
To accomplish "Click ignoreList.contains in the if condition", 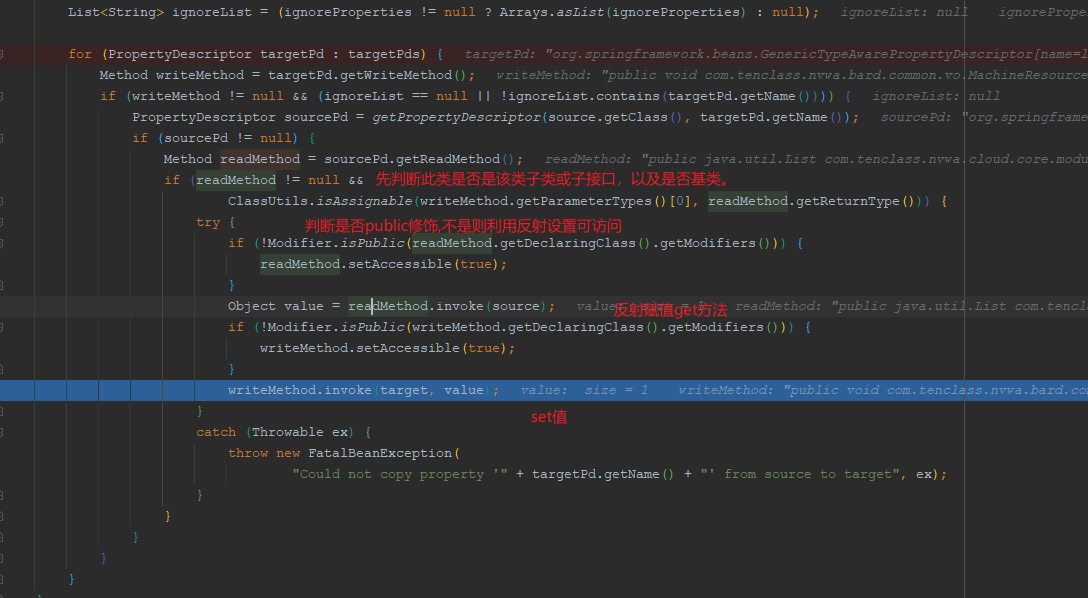I will click(x=584, y=96).
